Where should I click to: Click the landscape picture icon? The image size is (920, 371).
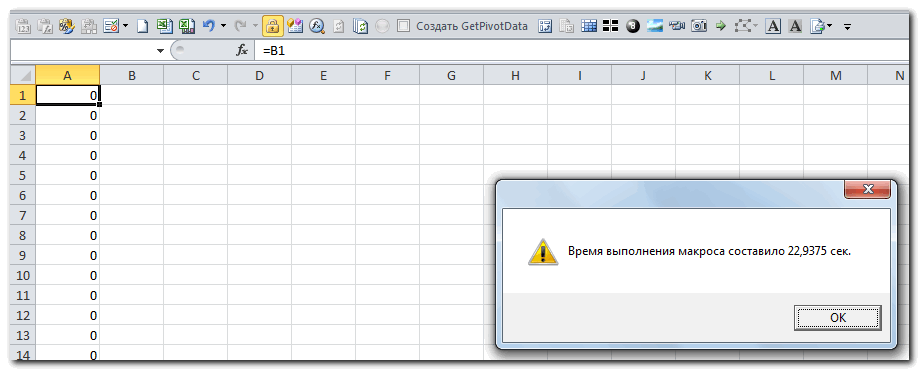tap(655, 26)
